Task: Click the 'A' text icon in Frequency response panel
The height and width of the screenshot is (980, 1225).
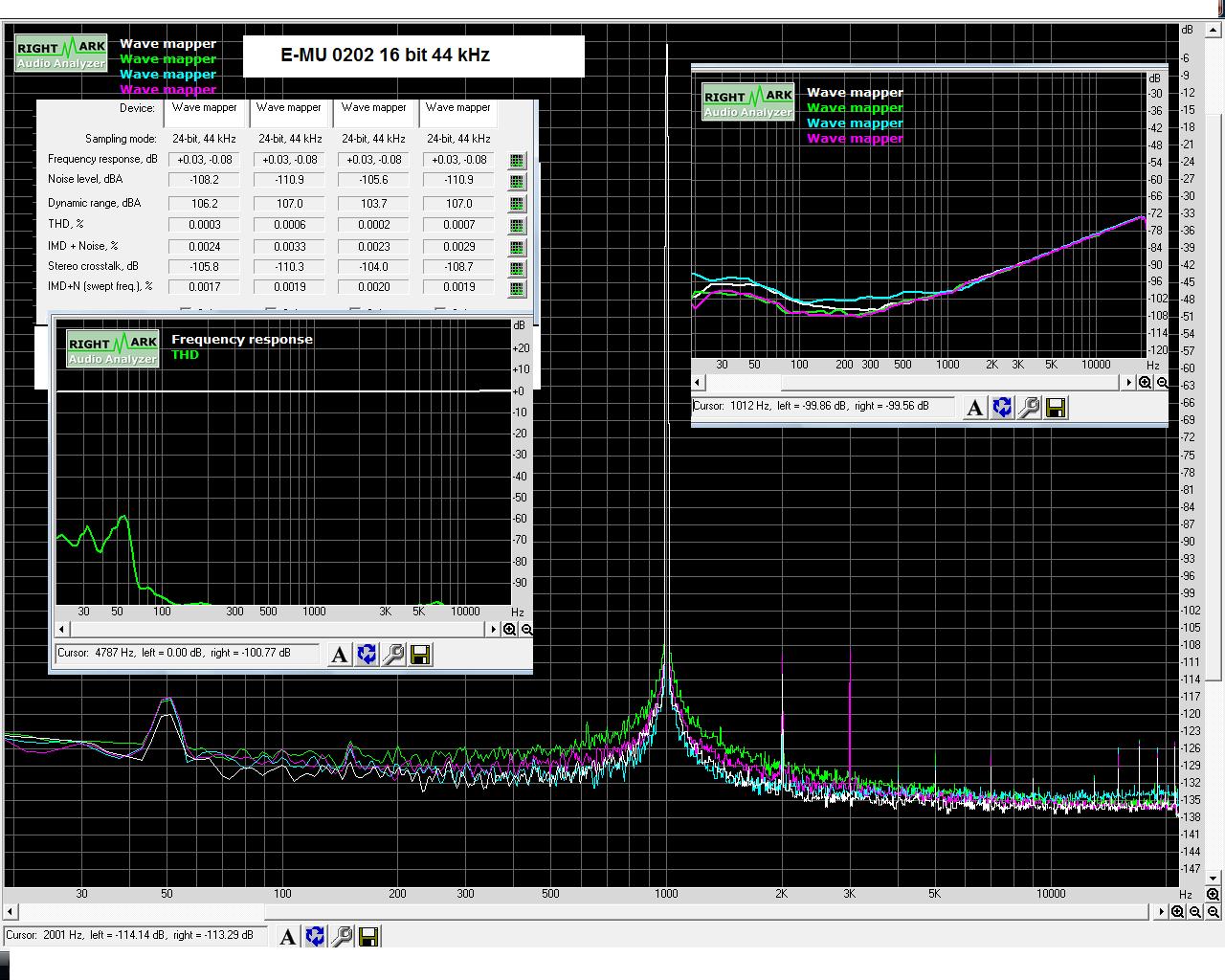Action: tap(339, 655)
